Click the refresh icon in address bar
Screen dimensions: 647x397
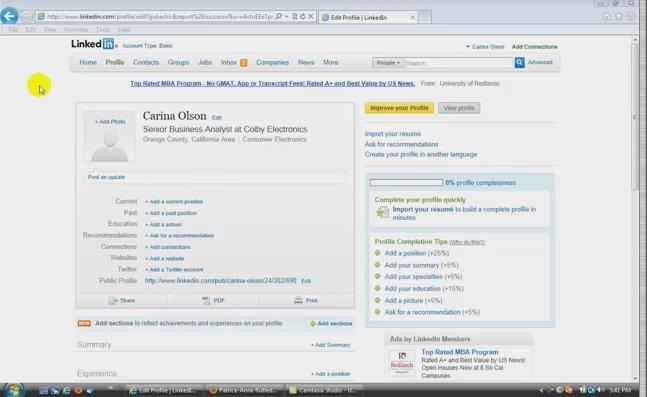click(303, 17)
